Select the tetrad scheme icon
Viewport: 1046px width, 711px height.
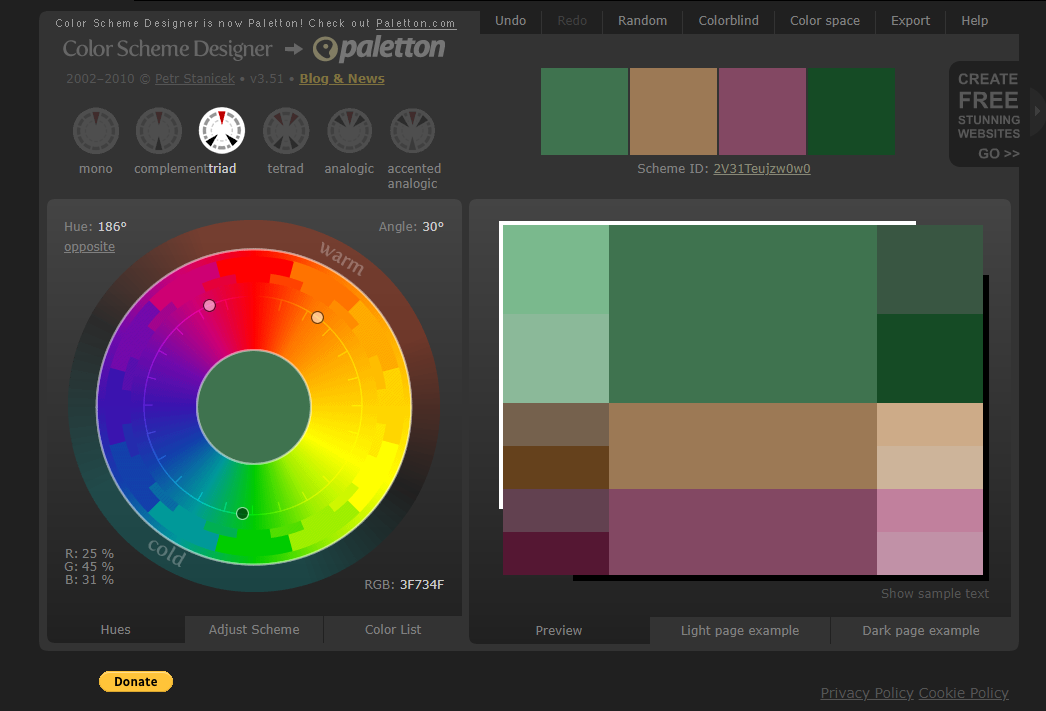click(286, 131)
